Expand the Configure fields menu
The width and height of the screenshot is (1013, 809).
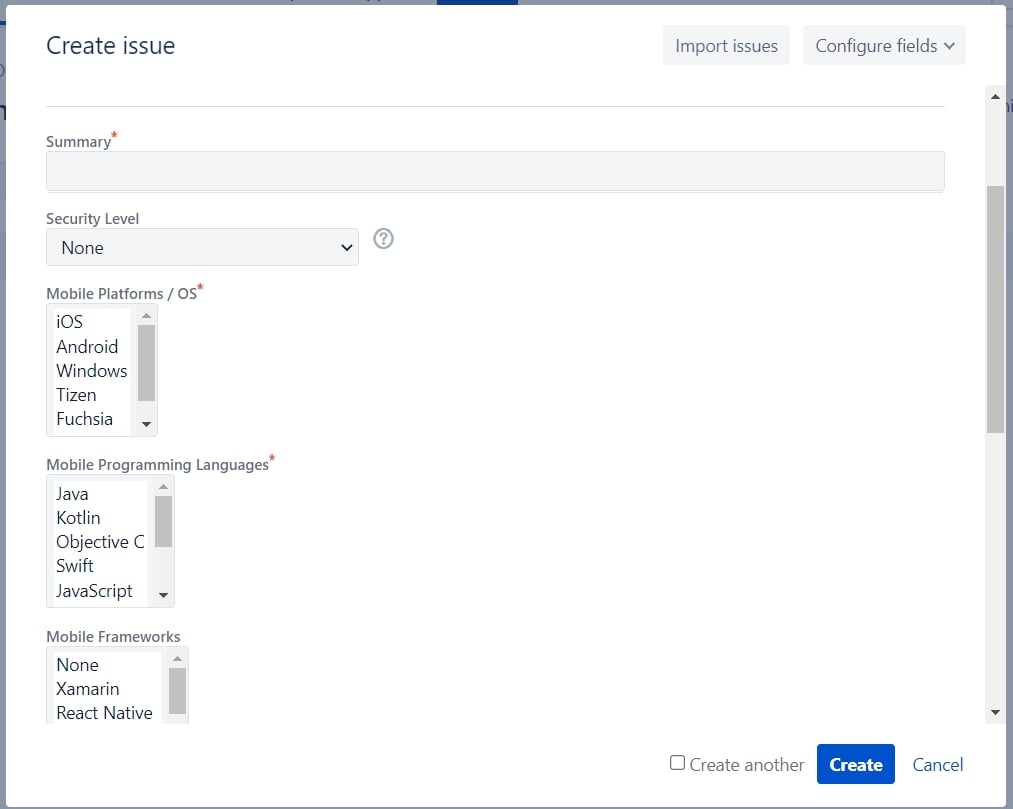tap(884, 45)
